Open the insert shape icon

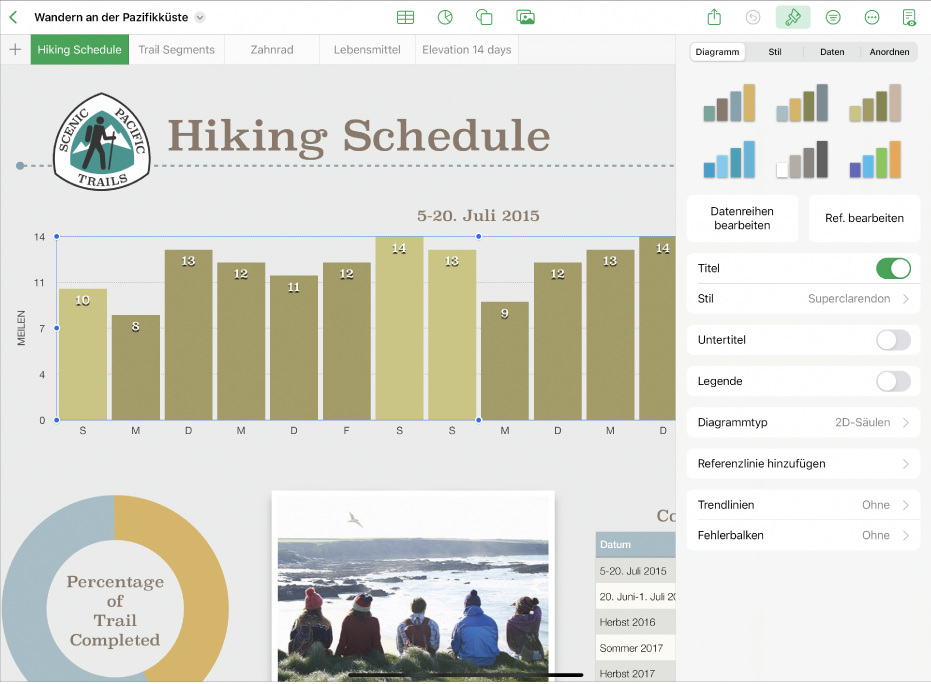tap(484, 17)
